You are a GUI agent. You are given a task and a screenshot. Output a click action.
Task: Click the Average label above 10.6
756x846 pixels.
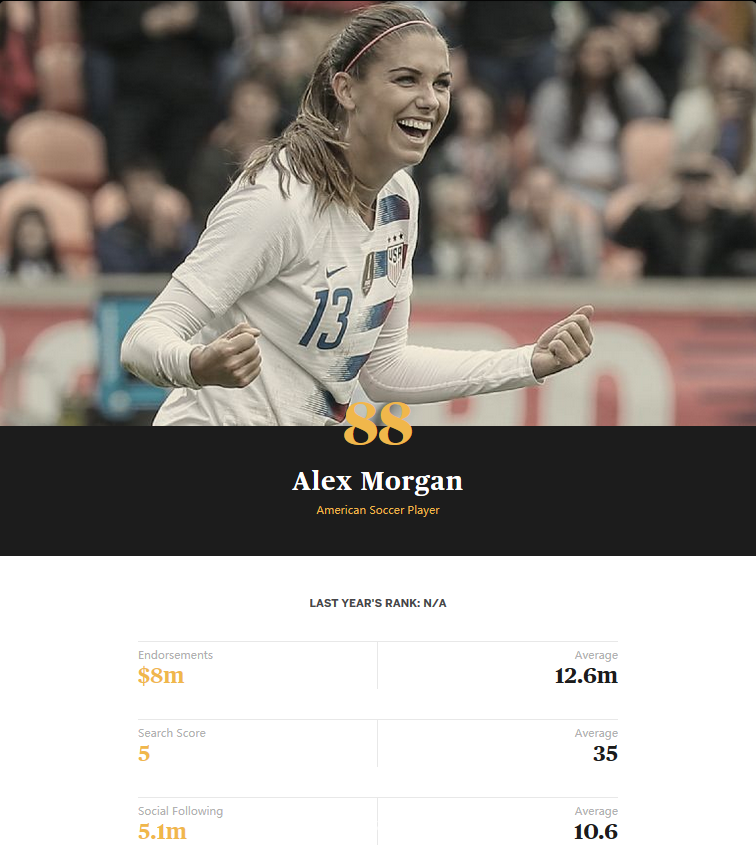tap(596, 811)
